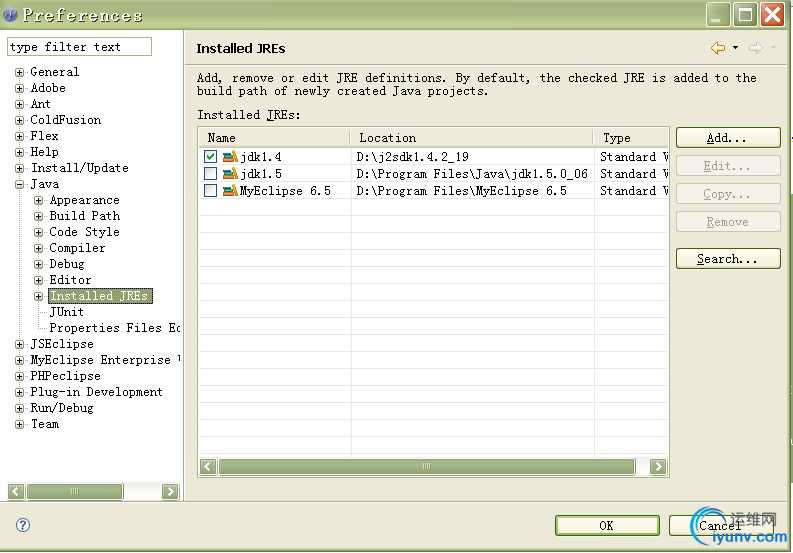Viewport: 793px width, 553px height.
Task: Expand the Appearance subtree node
Action: pyautogui.click(x=38, y=200)
